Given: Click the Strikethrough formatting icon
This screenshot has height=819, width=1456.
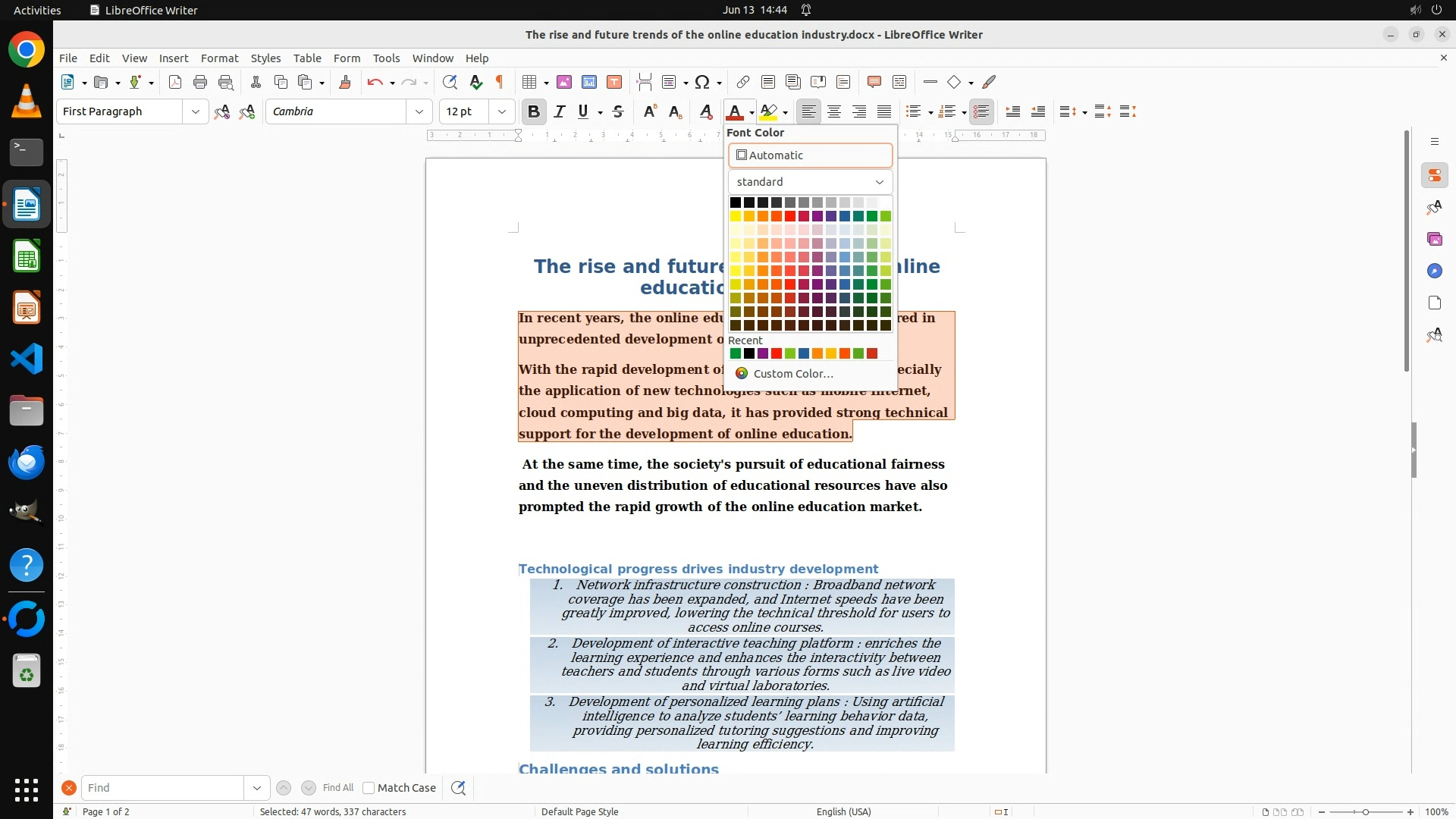Looking at the screenshot, I should [x=618, y=111].
